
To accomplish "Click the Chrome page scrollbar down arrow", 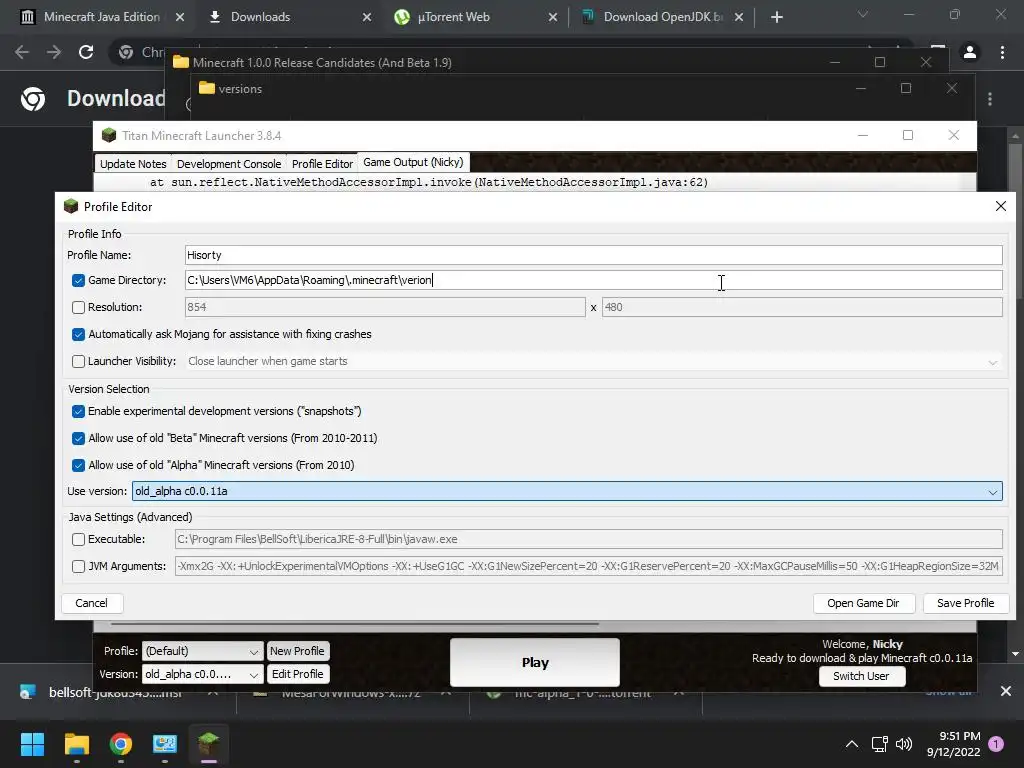I will click(x=1015, y=654).
